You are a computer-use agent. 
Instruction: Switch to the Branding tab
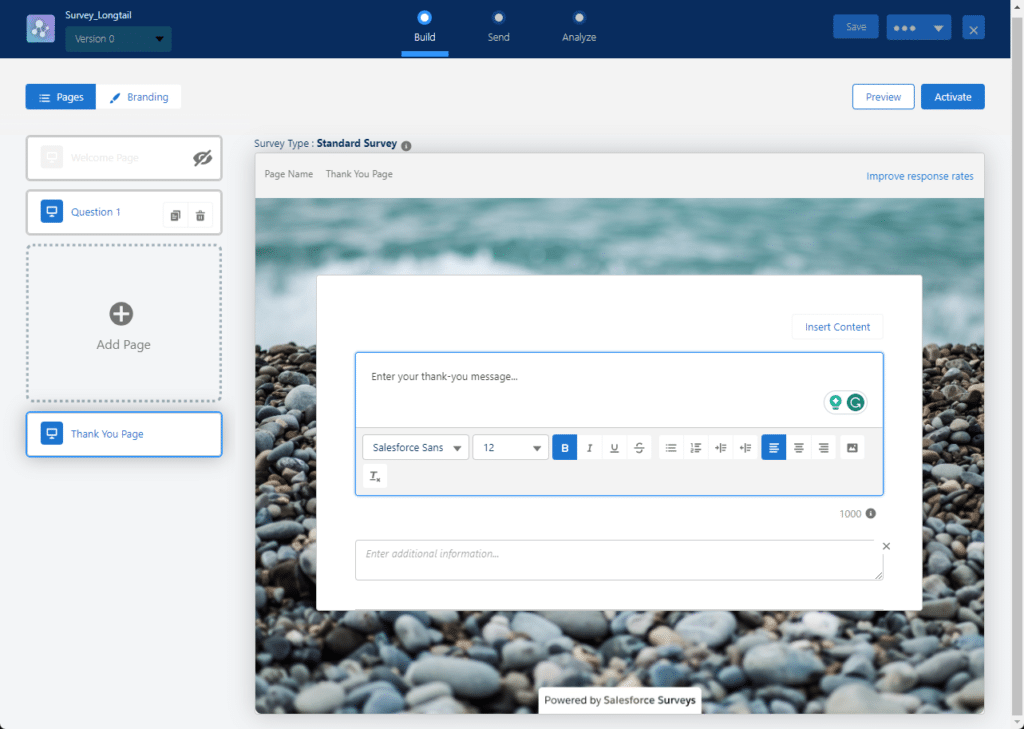pos(139,97)
